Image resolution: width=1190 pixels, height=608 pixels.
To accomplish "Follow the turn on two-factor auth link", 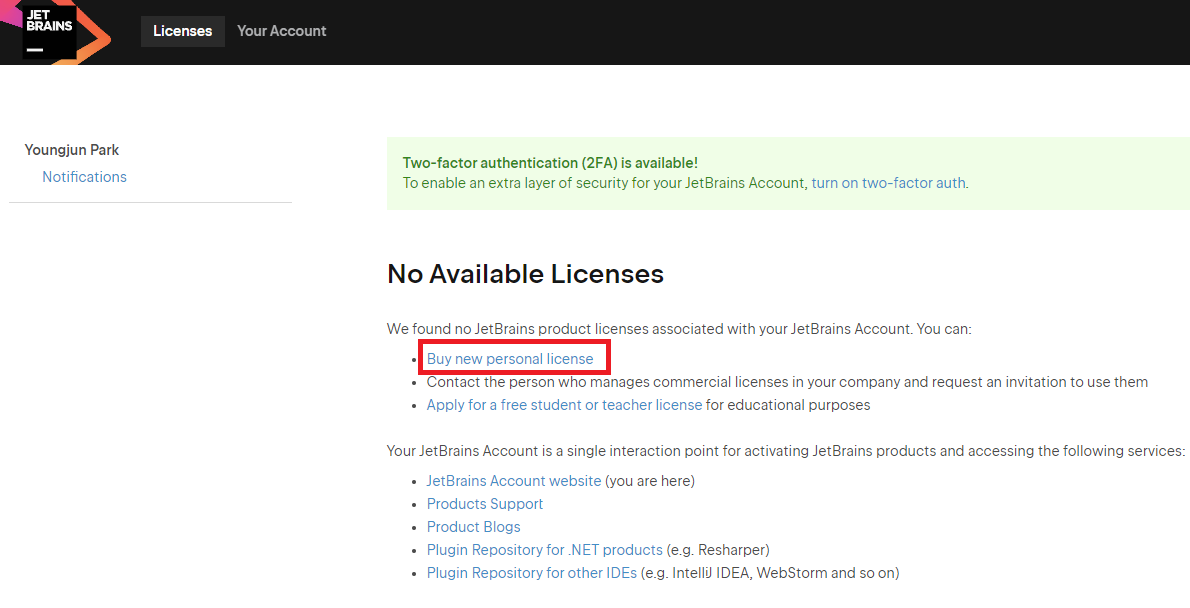I will click(x=888, y=183).
